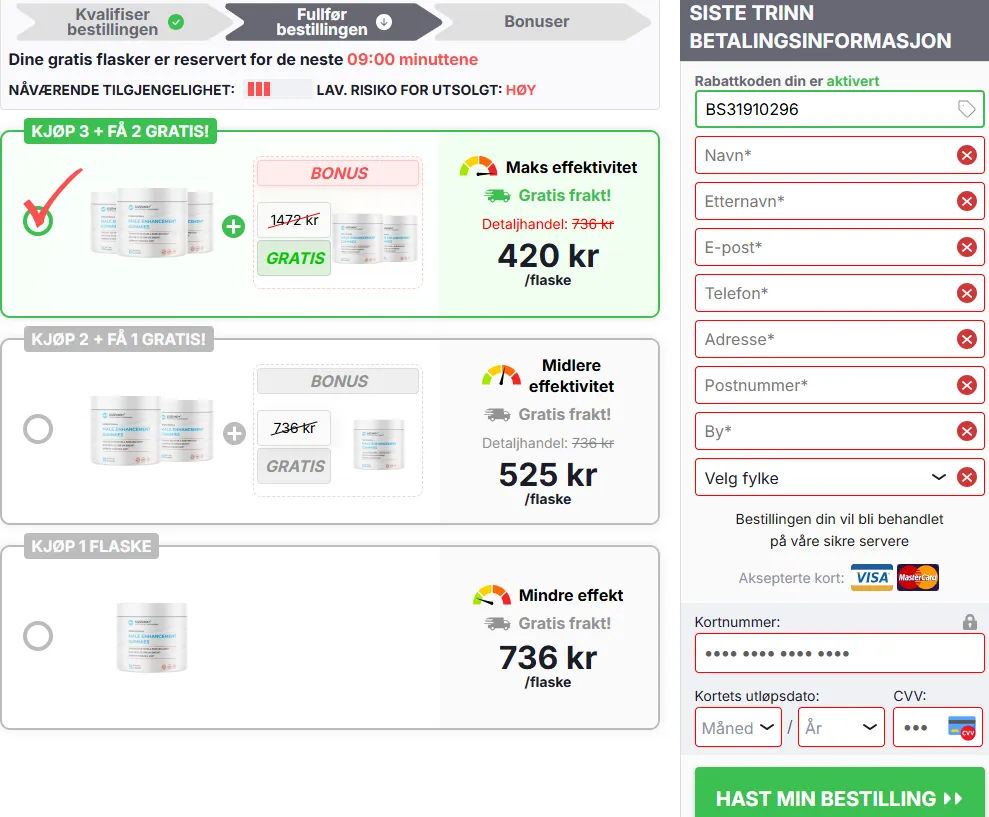Select the Kjøp 3 + få 2 gratis option

(38, 221)
